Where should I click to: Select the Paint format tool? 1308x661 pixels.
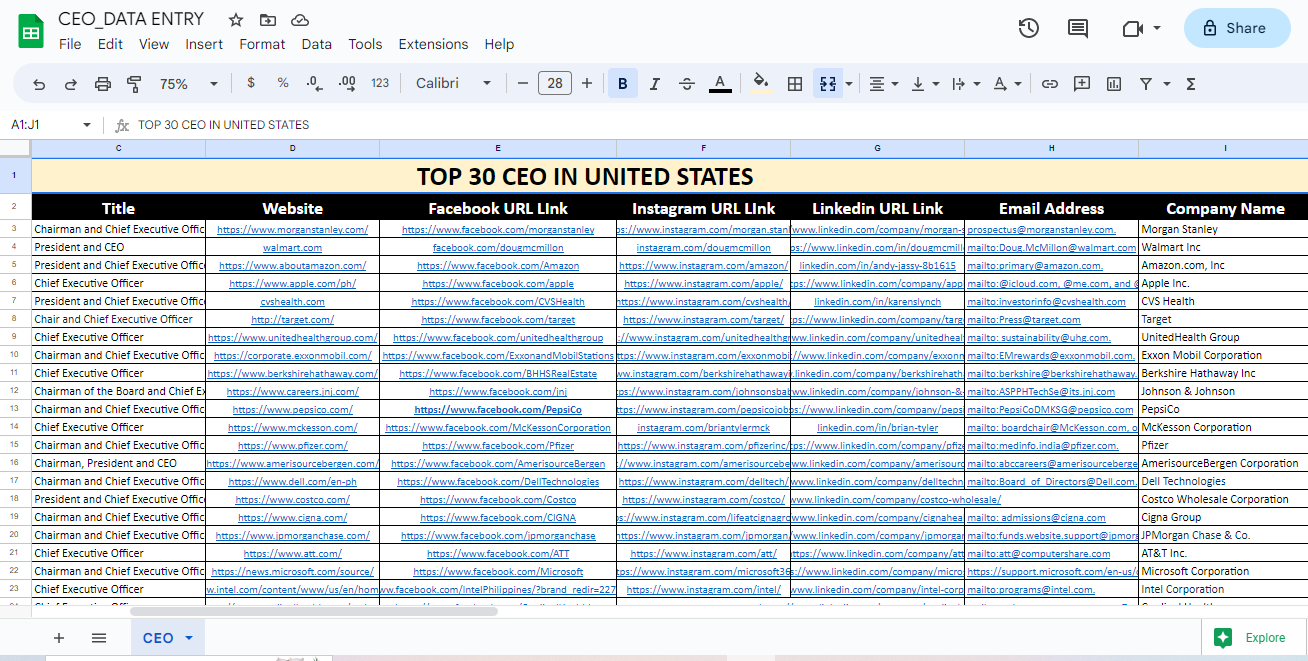(x=135, y=84)
